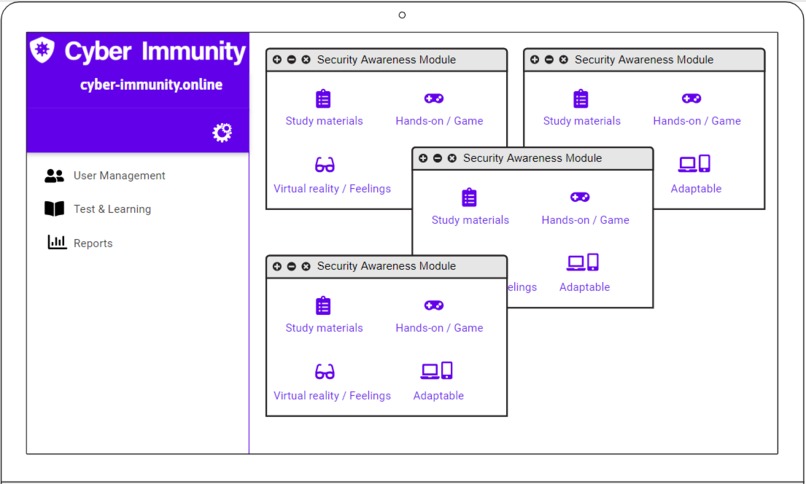Click VR glasses icon in bottom-left module
This screenshot has width=806, height=484.
point(325,371)
